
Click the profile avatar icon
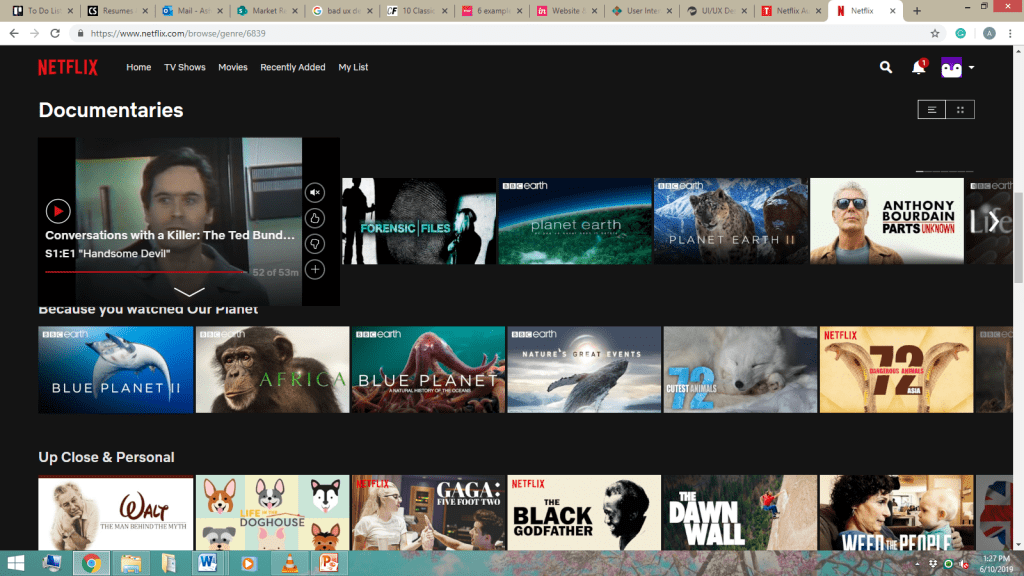coord(952,67)
